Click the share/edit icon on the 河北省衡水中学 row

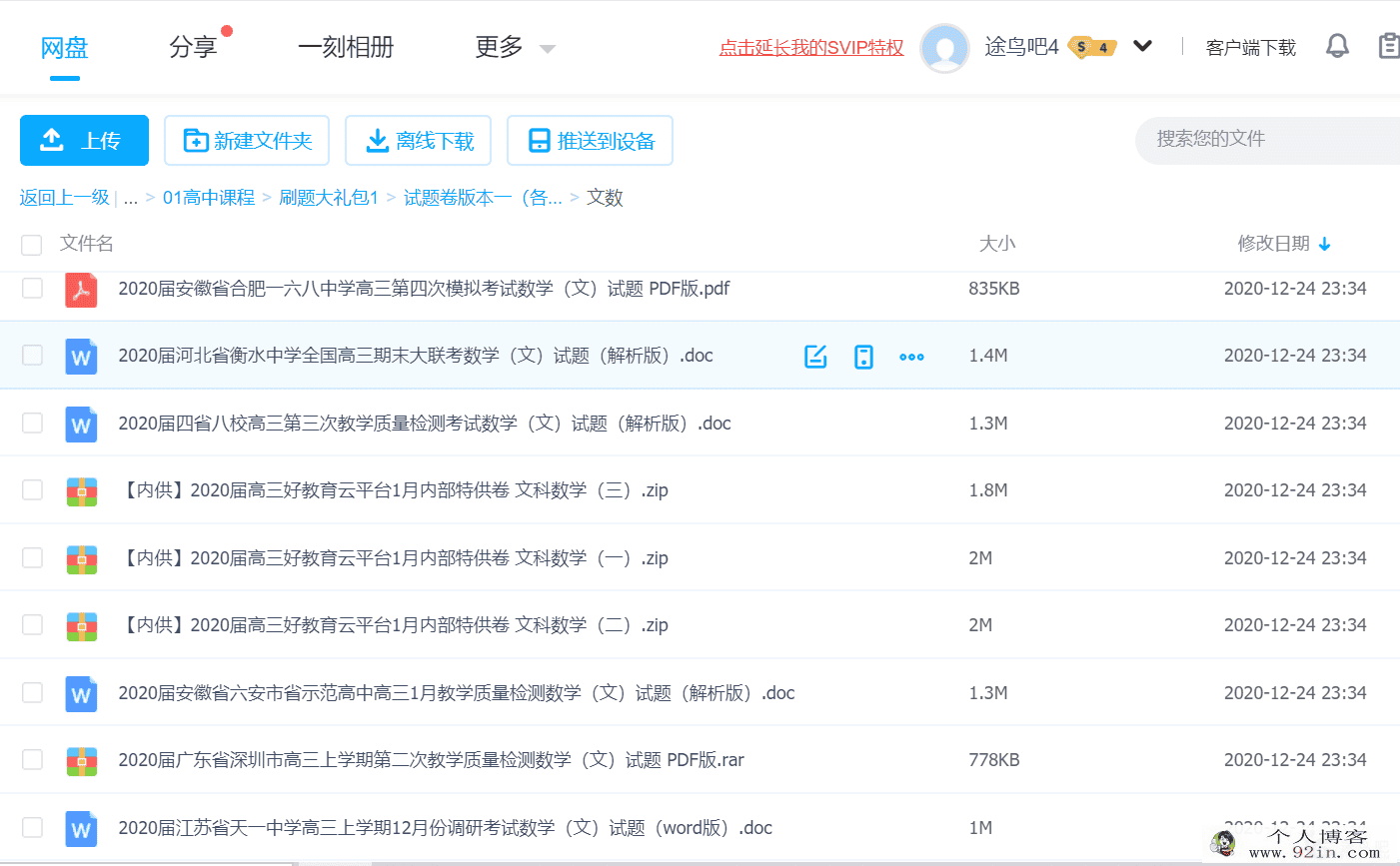tap(815, 357)
